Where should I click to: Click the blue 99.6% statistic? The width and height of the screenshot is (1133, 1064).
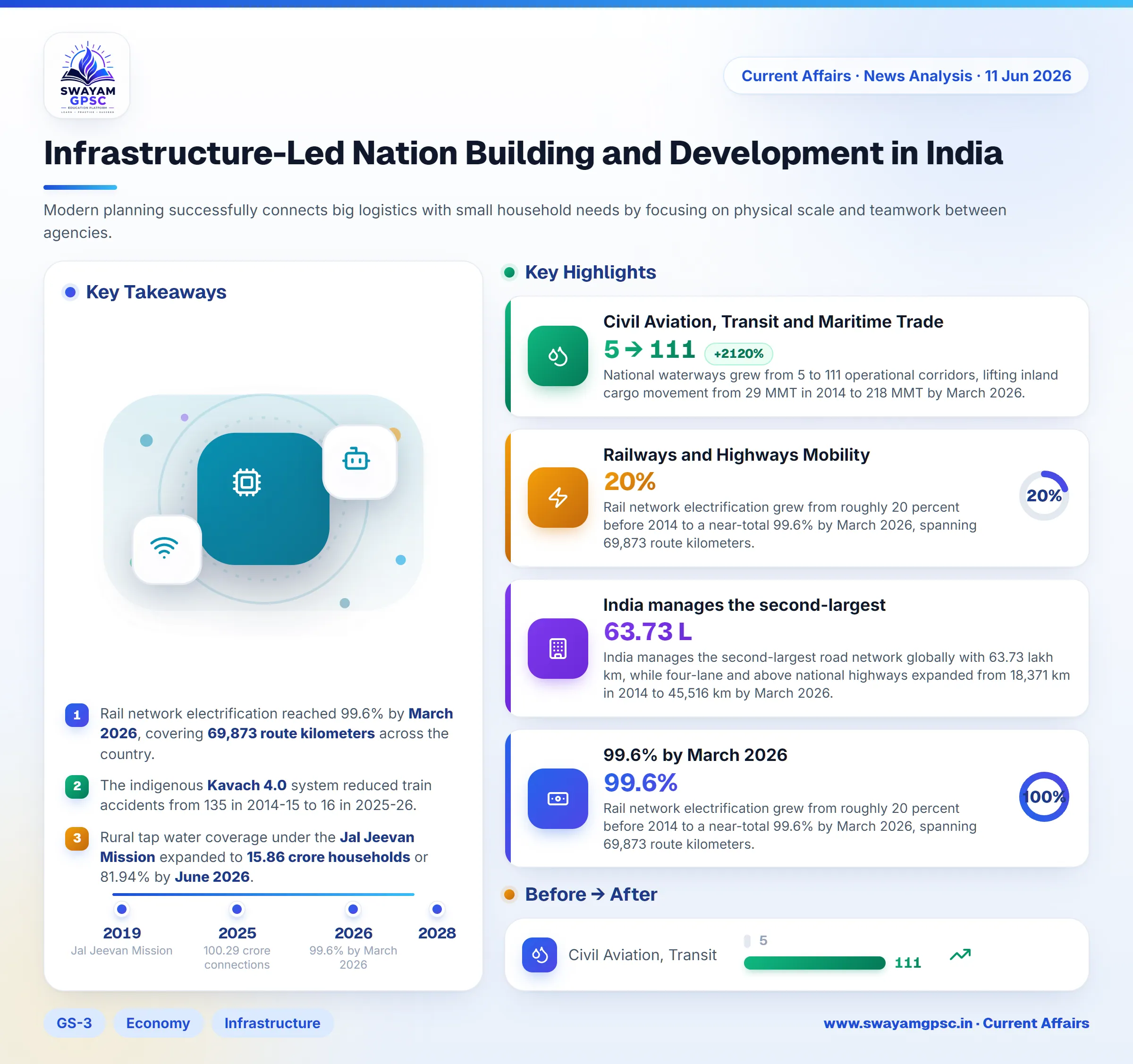(x=641, y=783)
